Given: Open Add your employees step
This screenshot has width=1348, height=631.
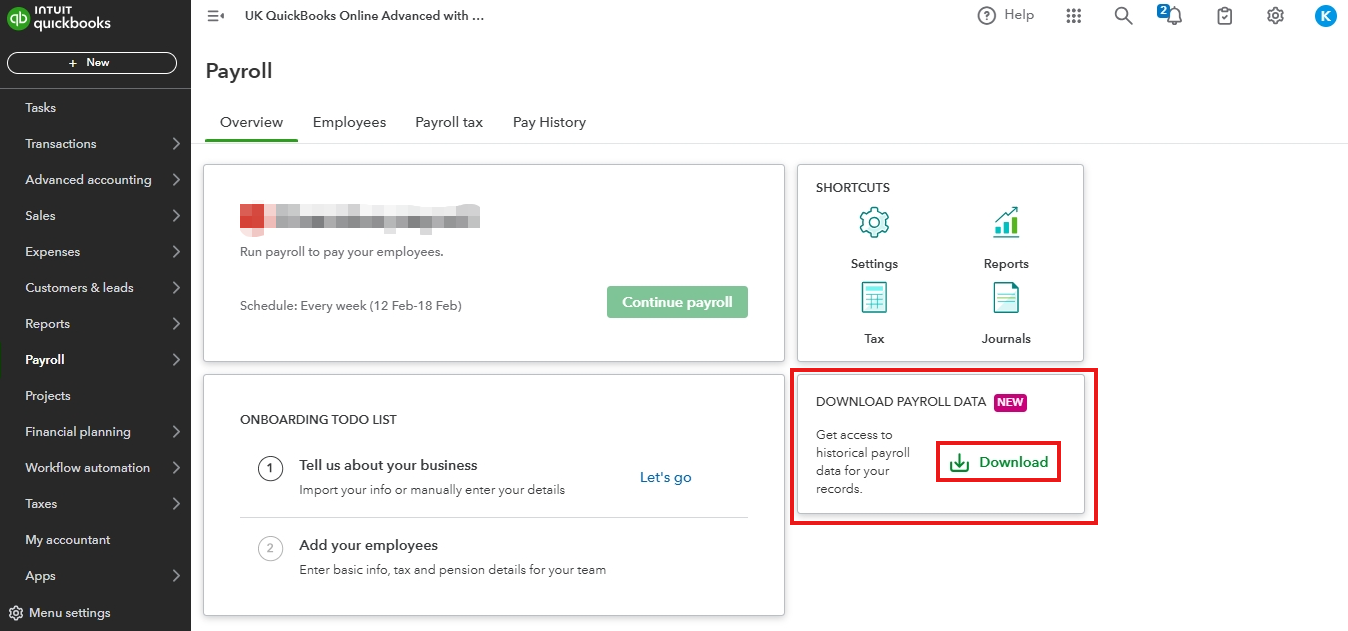Looking at the screenshot, I should (x=368, y=545).
